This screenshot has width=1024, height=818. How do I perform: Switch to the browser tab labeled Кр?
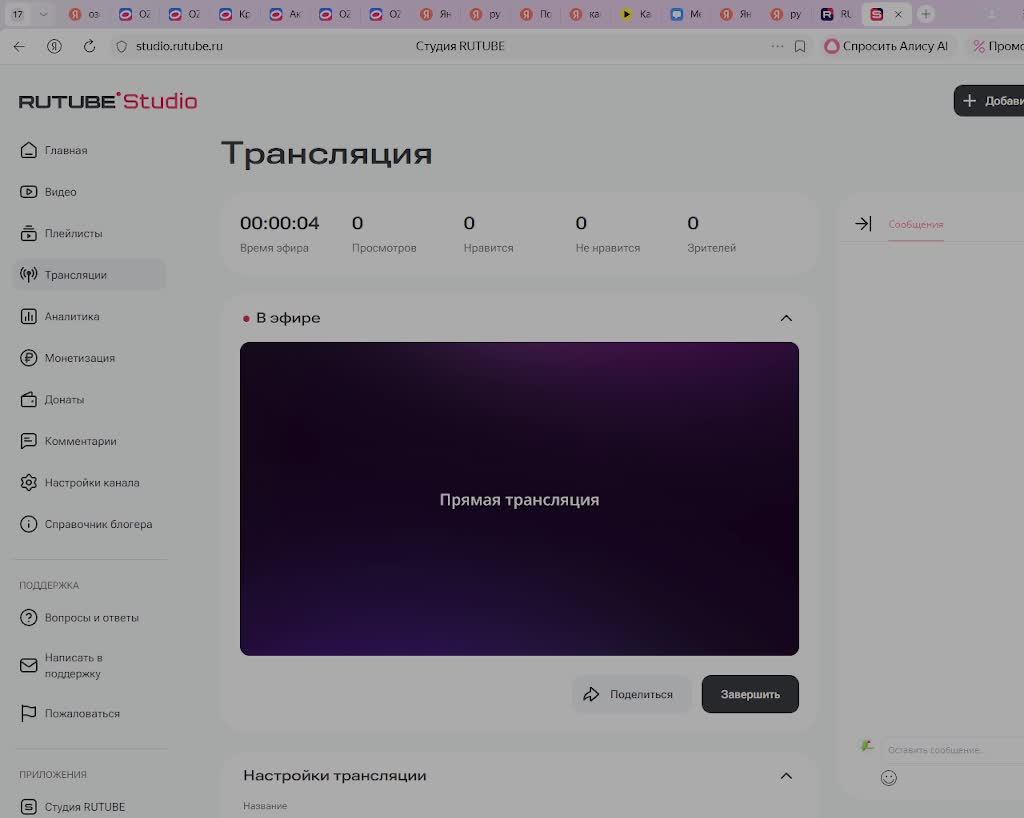click(234, 14)
